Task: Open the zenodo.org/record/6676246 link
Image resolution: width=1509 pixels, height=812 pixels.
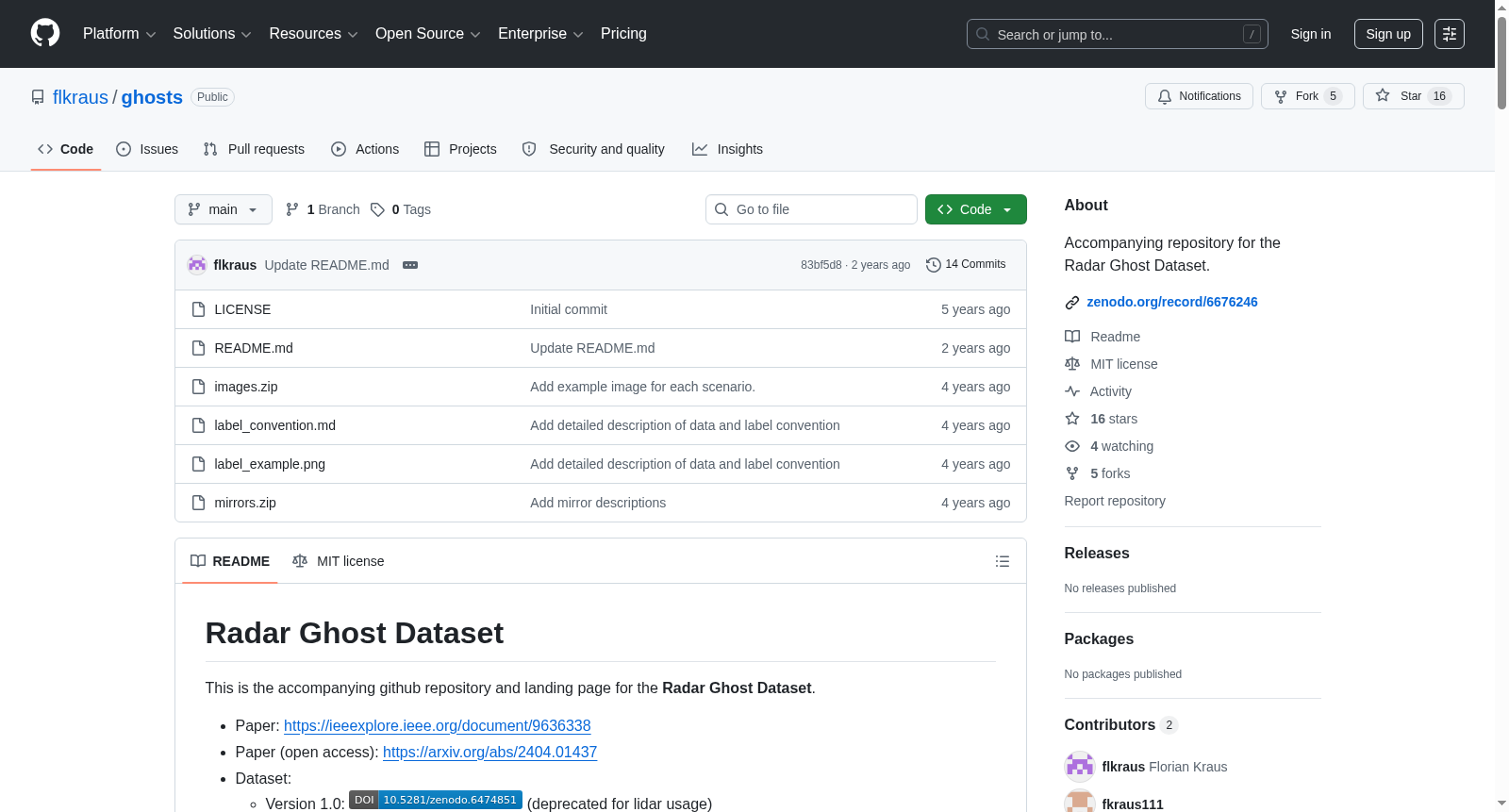Action: coord(1172,302)
